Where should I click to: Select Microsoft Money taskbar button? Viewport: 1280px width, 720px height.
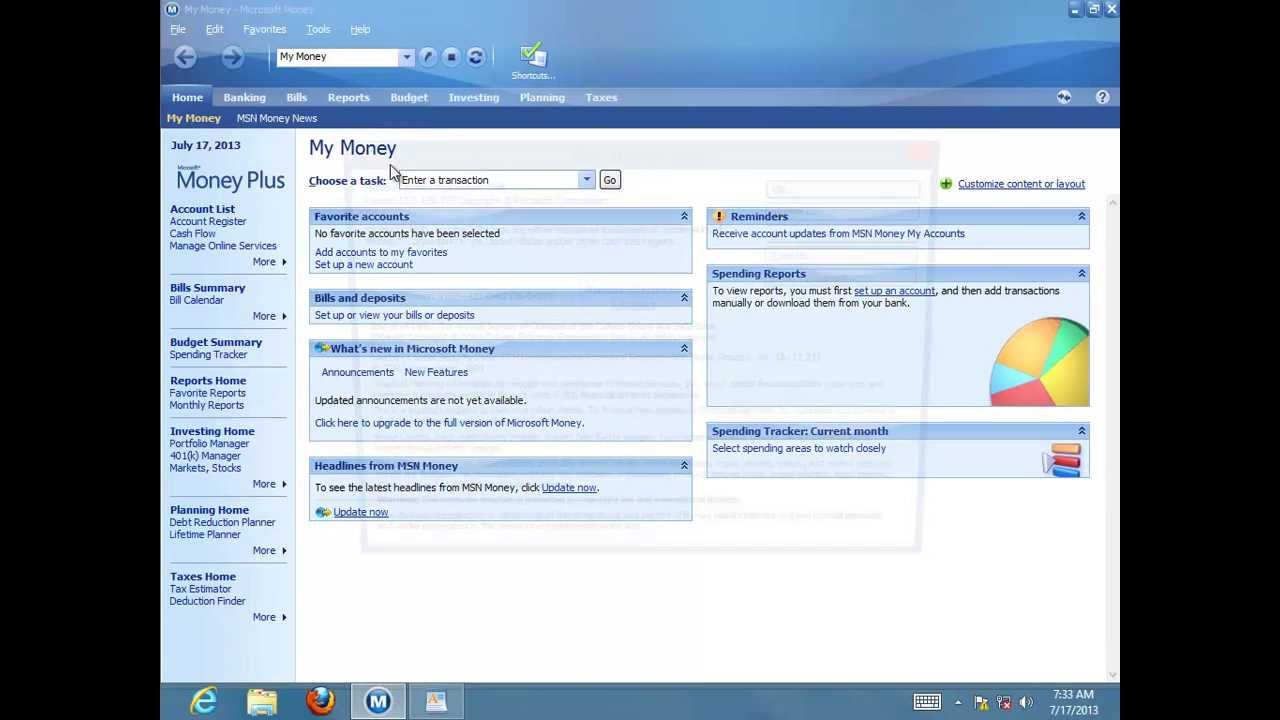coord(378,701)
